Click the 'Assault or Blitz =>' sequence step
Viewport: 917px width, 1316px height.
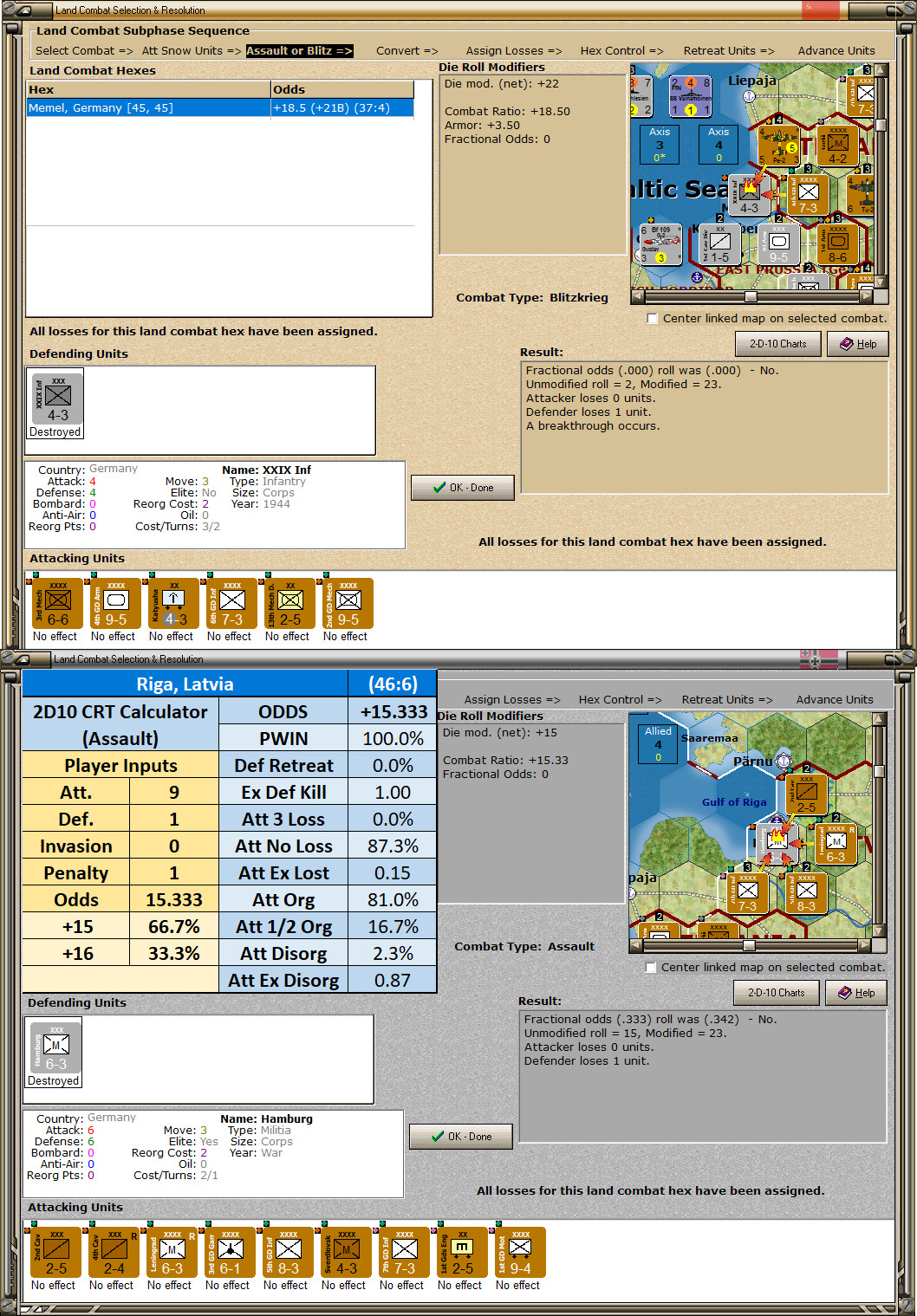pyautogui.click(x=299, y=51)
